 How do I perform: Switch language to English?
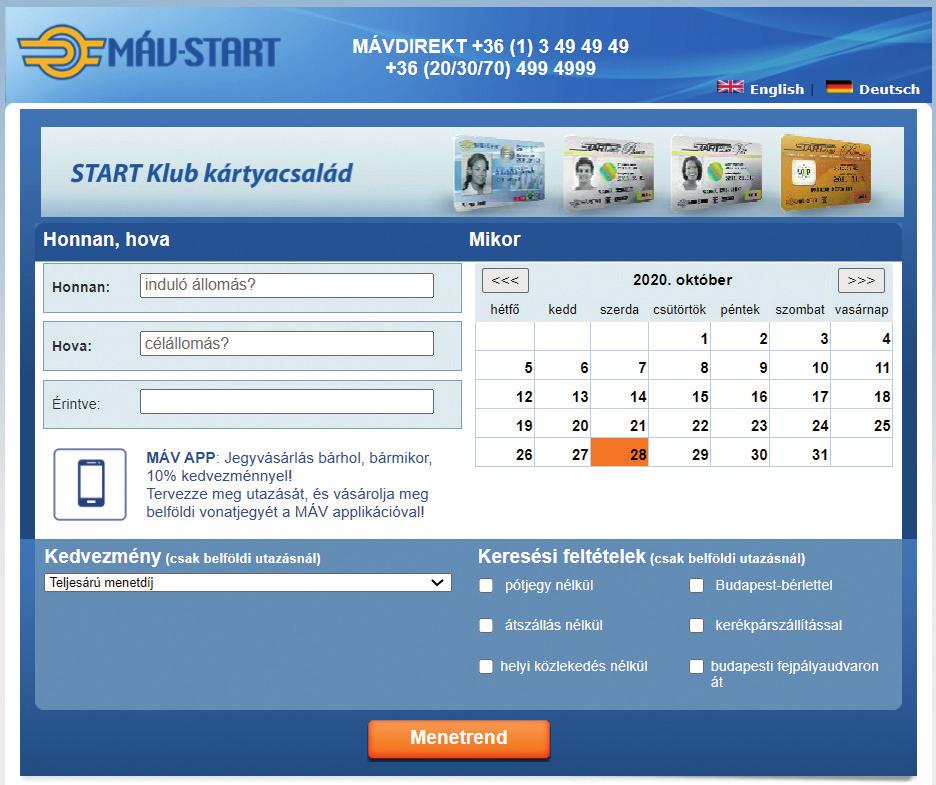777,89
